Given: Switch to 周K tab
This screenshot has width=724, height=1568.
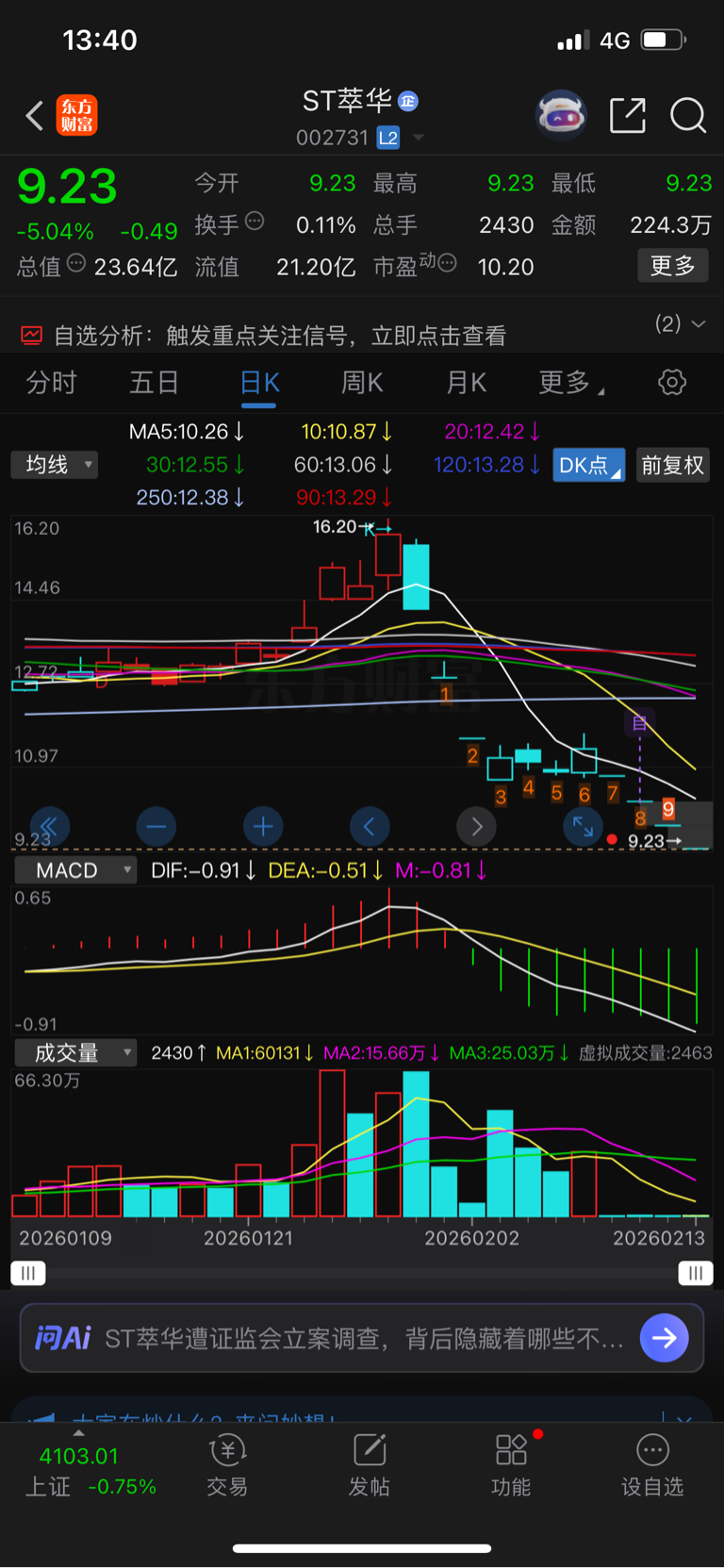Looking at the screenshot, I should pos(362,382).
